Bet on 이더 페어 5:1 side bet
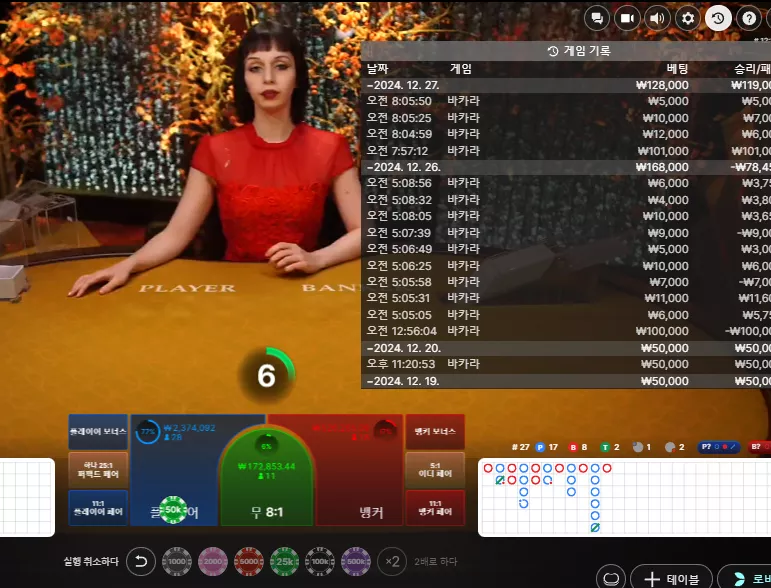Viewport: 771px width, 588px height. click(435, 470)
